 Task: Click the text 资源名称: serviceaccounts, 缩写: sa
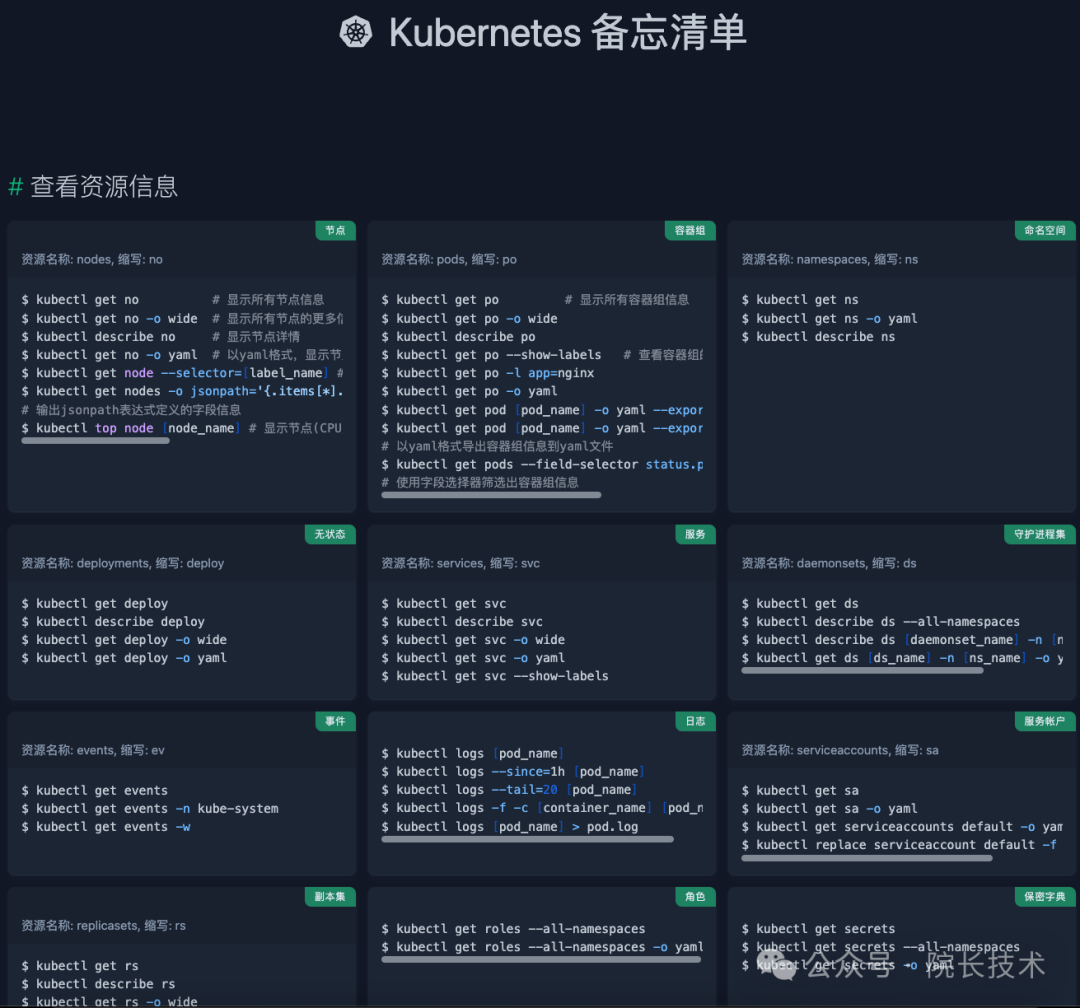840,750
